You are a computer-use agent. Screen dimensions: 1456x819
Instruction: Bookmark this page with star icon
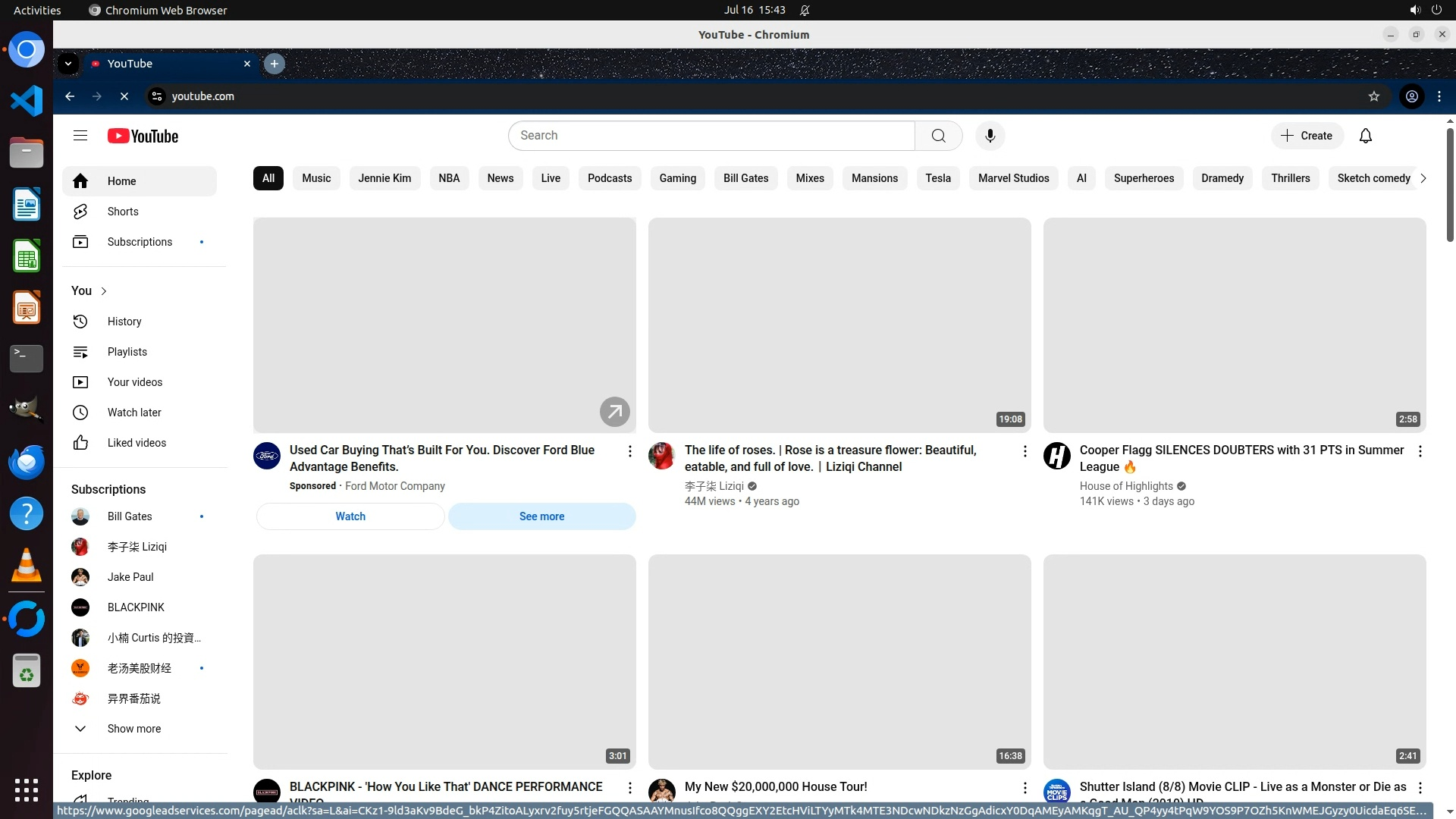click(1373, 96)
